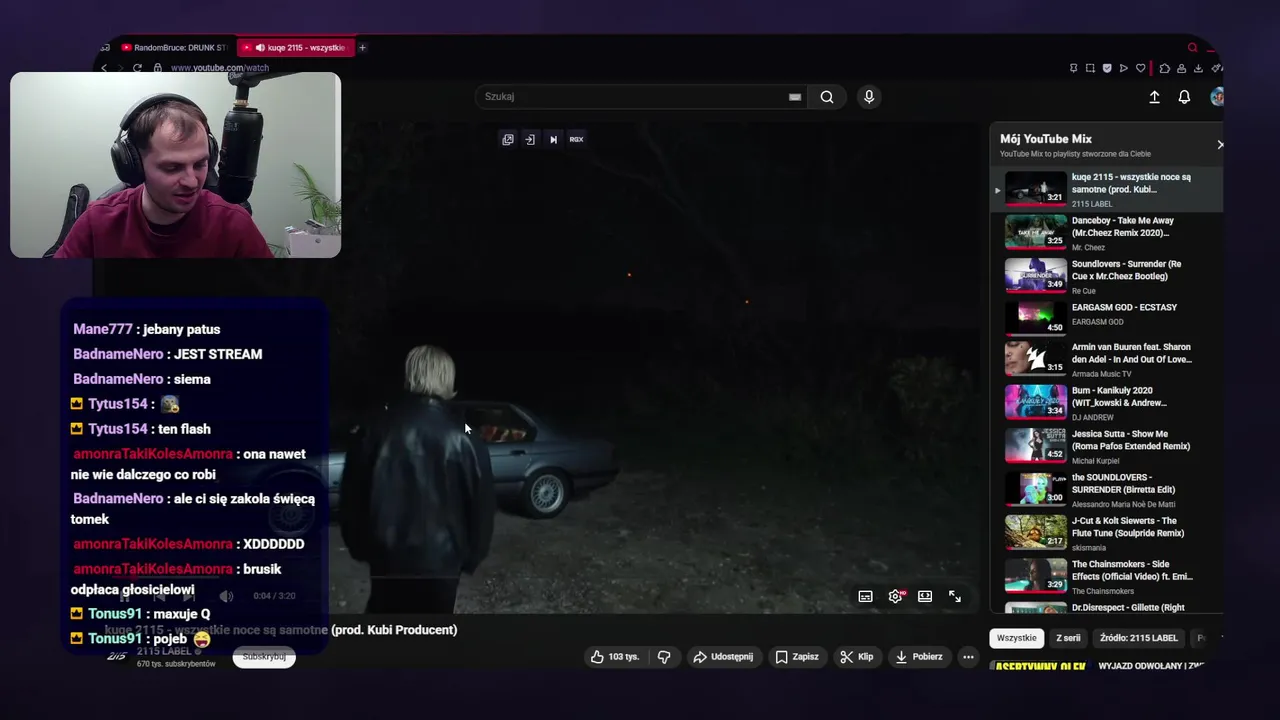The height and width of the screenshot is (720, 1280).
Task: Like the video with 103 tys. button
Action: pos(614,657)
